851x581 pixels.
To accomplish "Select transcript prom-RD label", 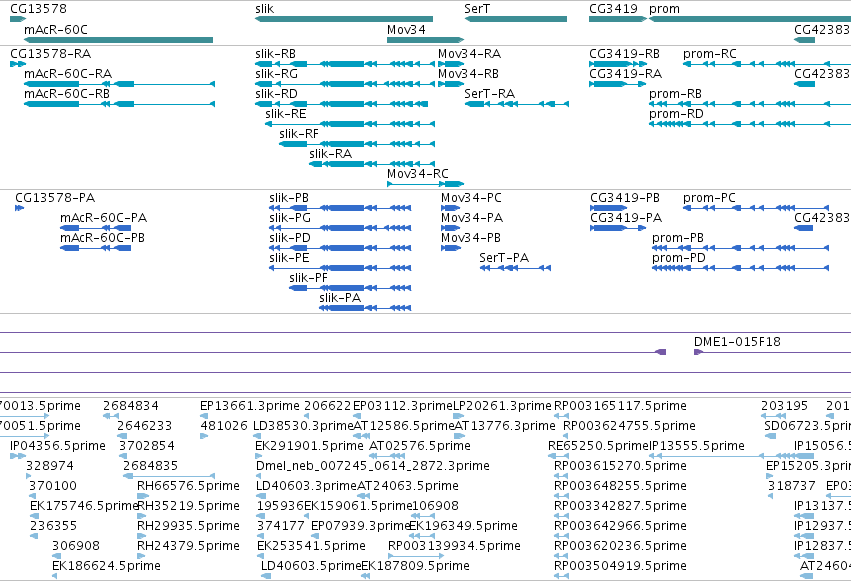I will (676, 114).
